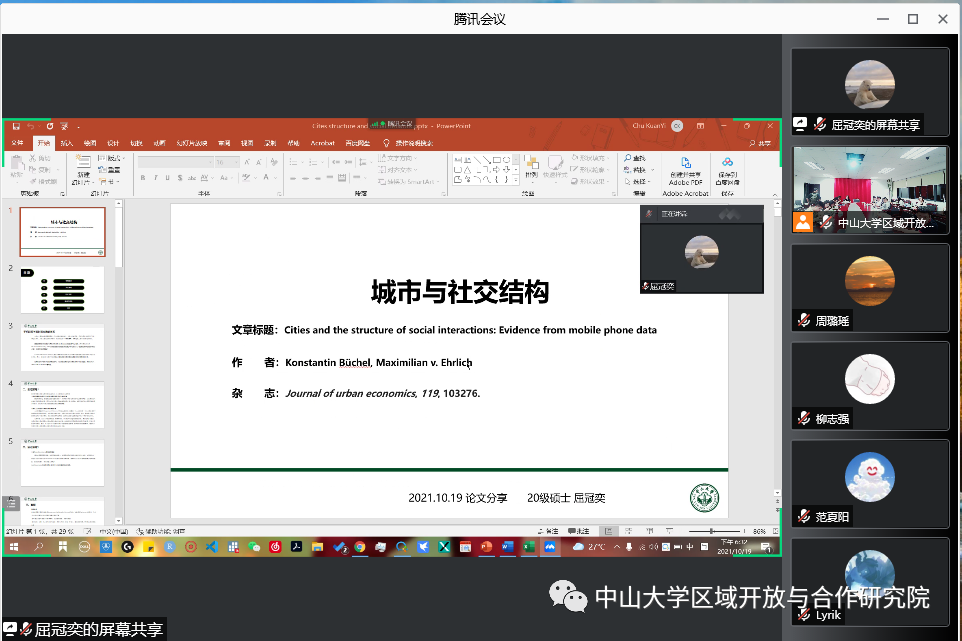This screenshot has height=641, width=962.
Task: Adjust the zoom slider in the status bar
Action: 711,531
